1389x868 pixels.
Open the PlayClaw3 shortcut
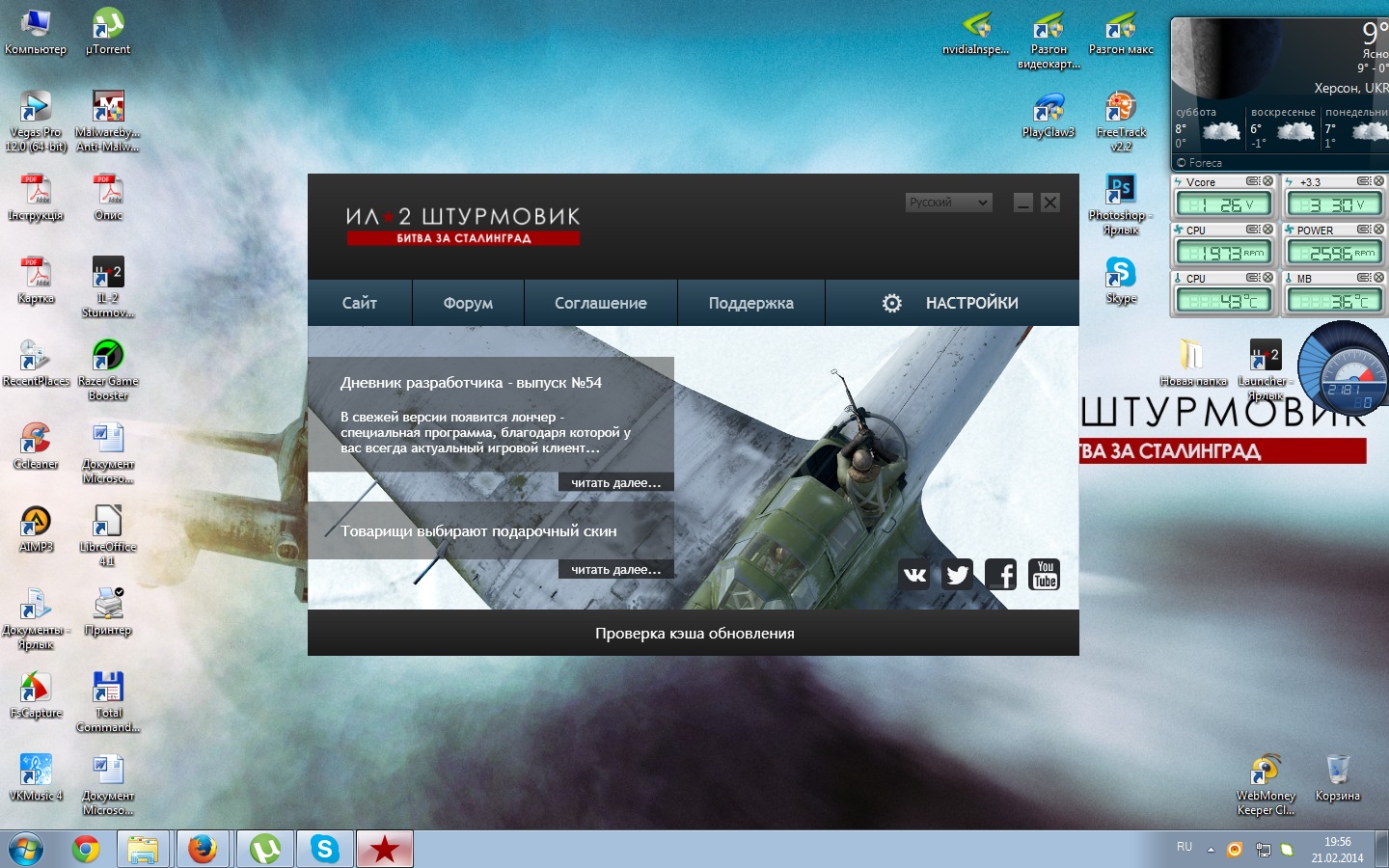click(1049, 115)
